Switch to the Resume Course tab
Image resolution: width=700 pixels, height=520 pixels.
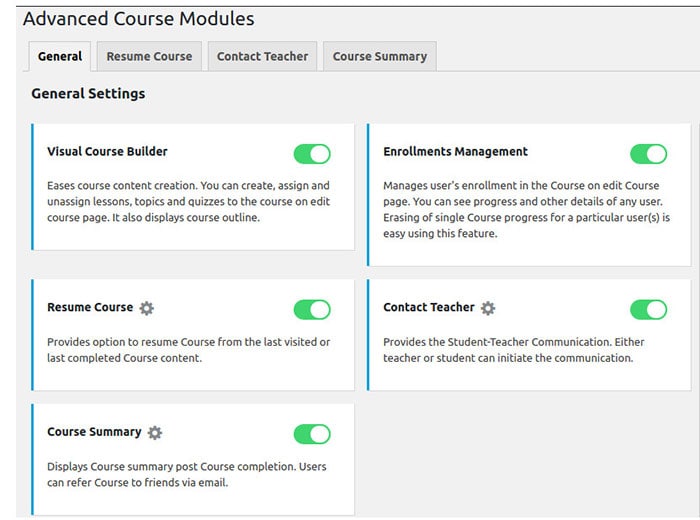149,57
